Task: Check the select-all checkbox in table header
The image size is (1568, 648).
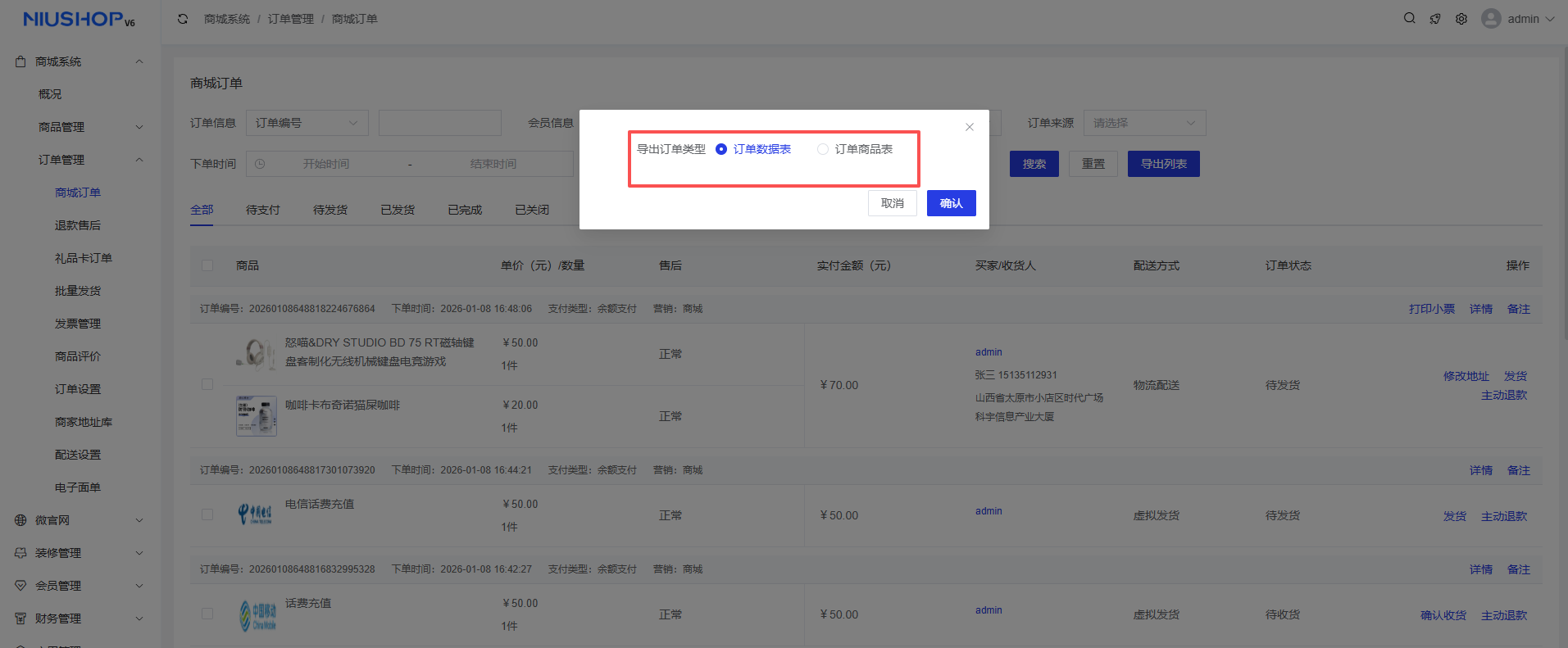Action: (x=207, y=265)
